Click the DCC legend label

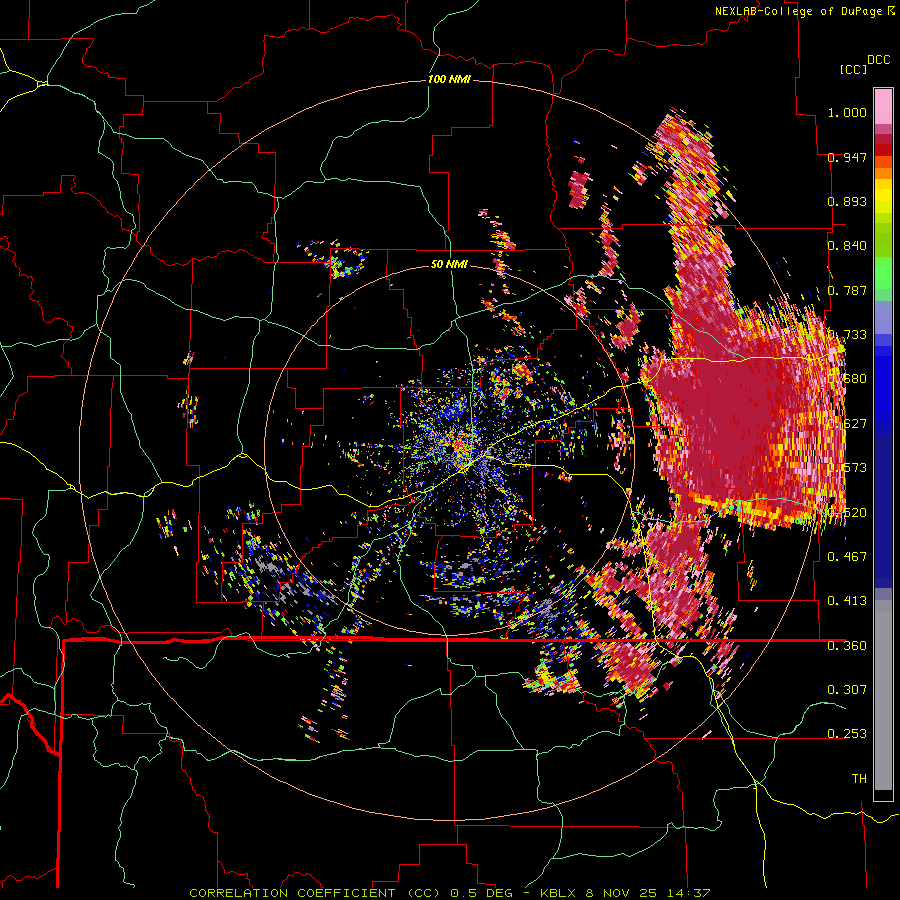(x=878, y=60)
